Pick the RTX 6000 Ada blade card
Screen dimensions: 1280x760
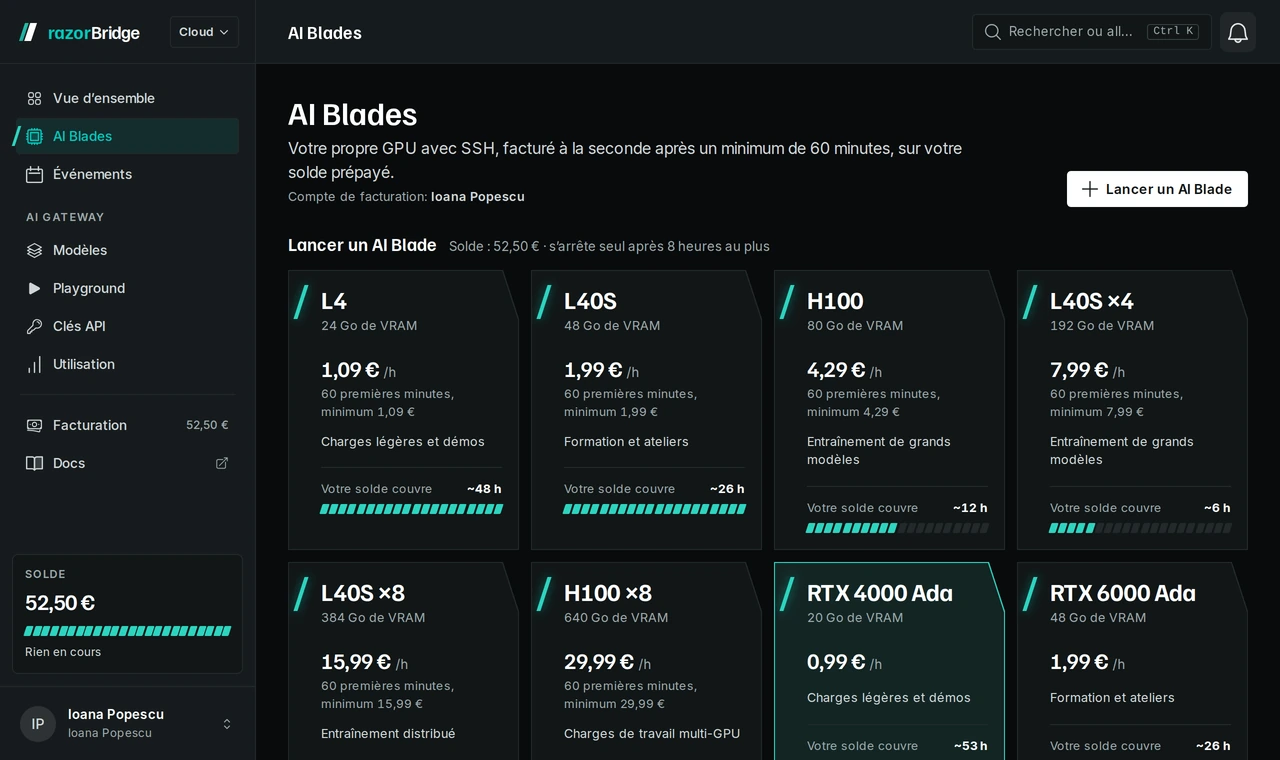coord(1132,661)
